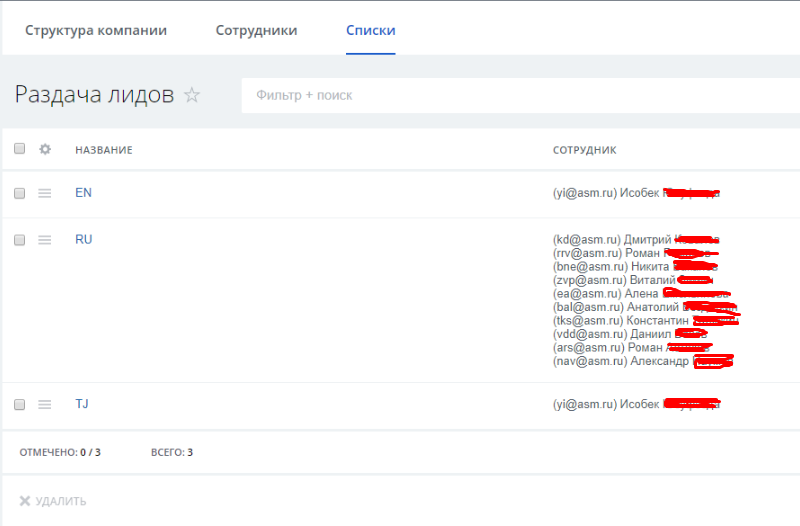Viewport: 800px width, 526px height.
Task: Select employee (nav@asm.ru) Александр entry
Action: point(643,361)
